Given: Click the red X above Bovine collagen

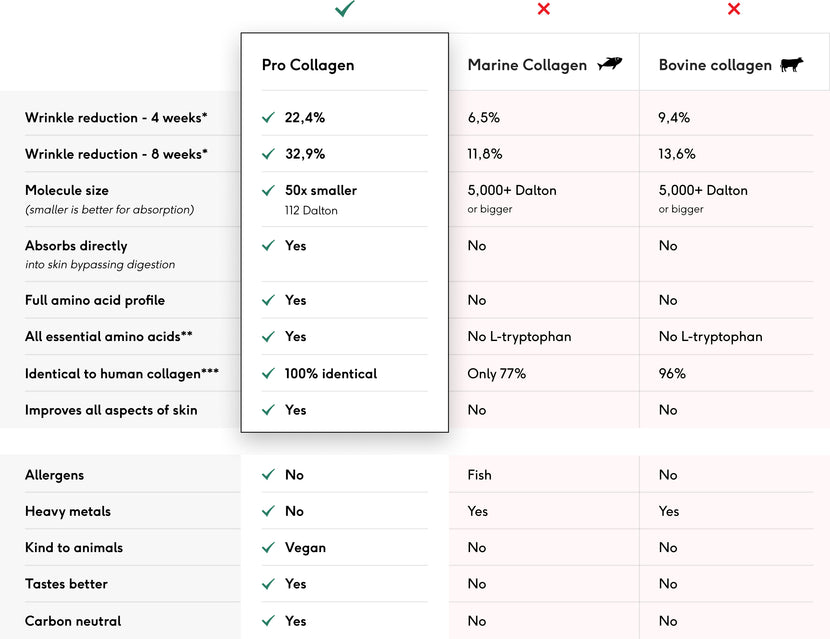Looking at the screenshot, I should (734, 8).
